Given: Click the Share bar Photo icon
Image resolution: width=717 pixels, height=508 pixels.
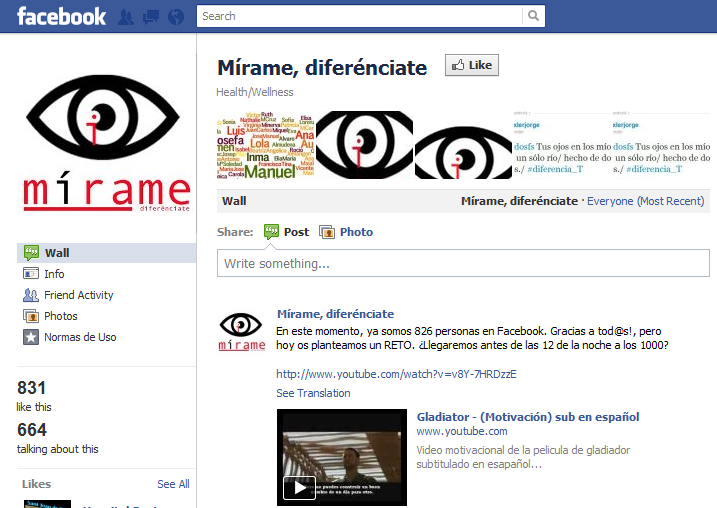Looking at the screenshot, I should click(x=327, y=232).
